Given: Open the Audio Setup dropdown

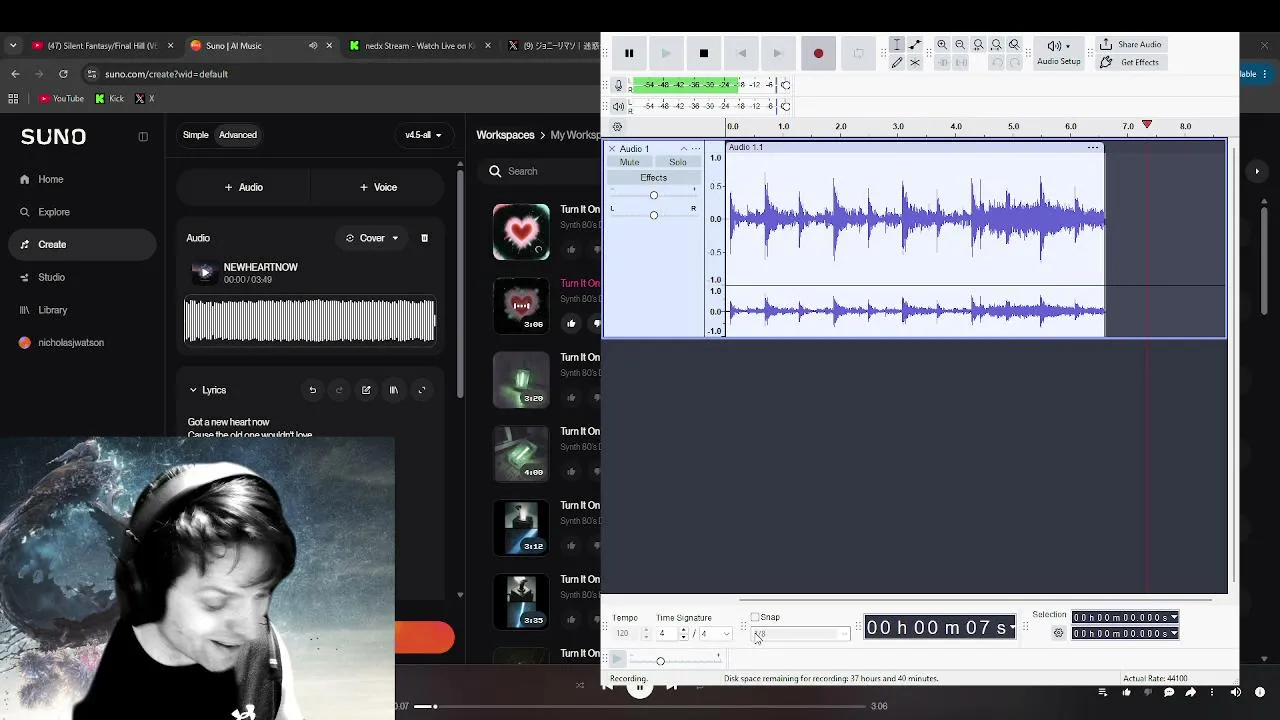Looking at the screenshot, I should point(1058,52).
